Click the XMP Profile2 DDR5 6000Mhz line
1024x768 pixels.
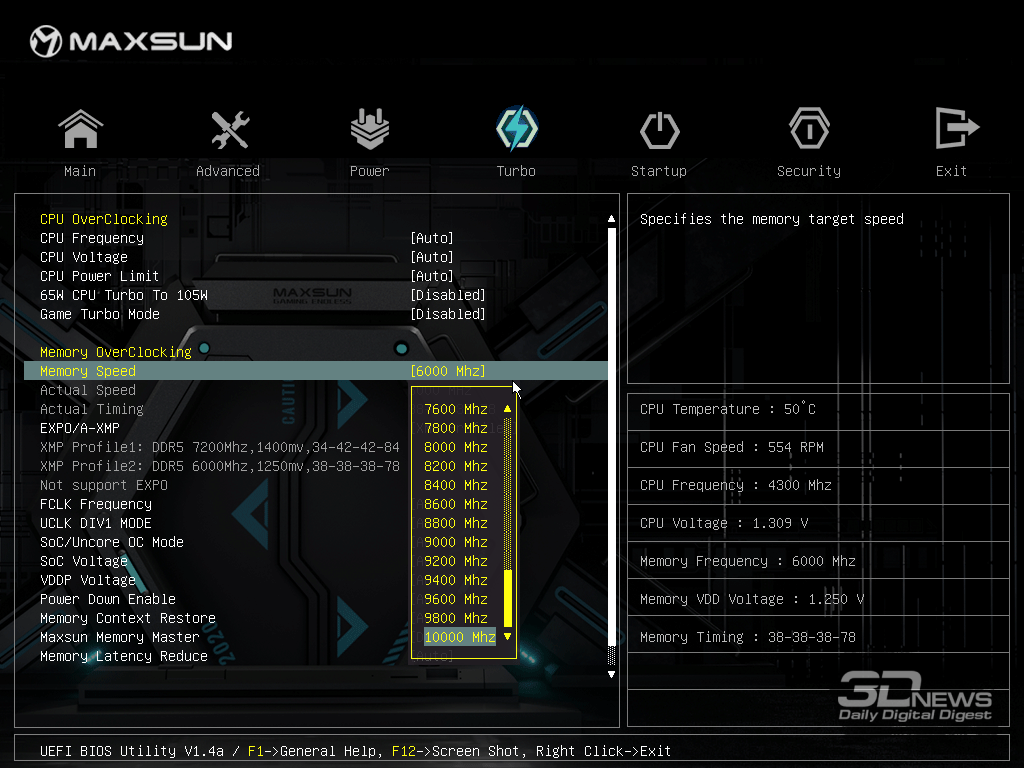219,466
